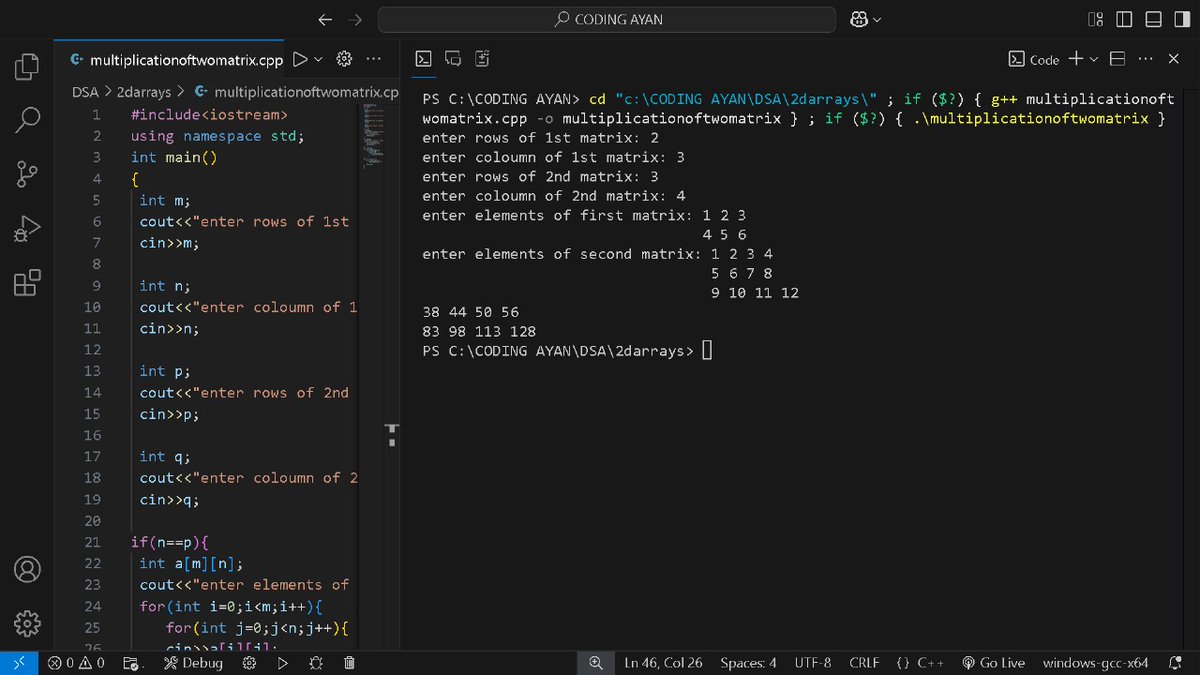
Task: Switch to the Terminal panel tab icon
Action: pos(424,60)
